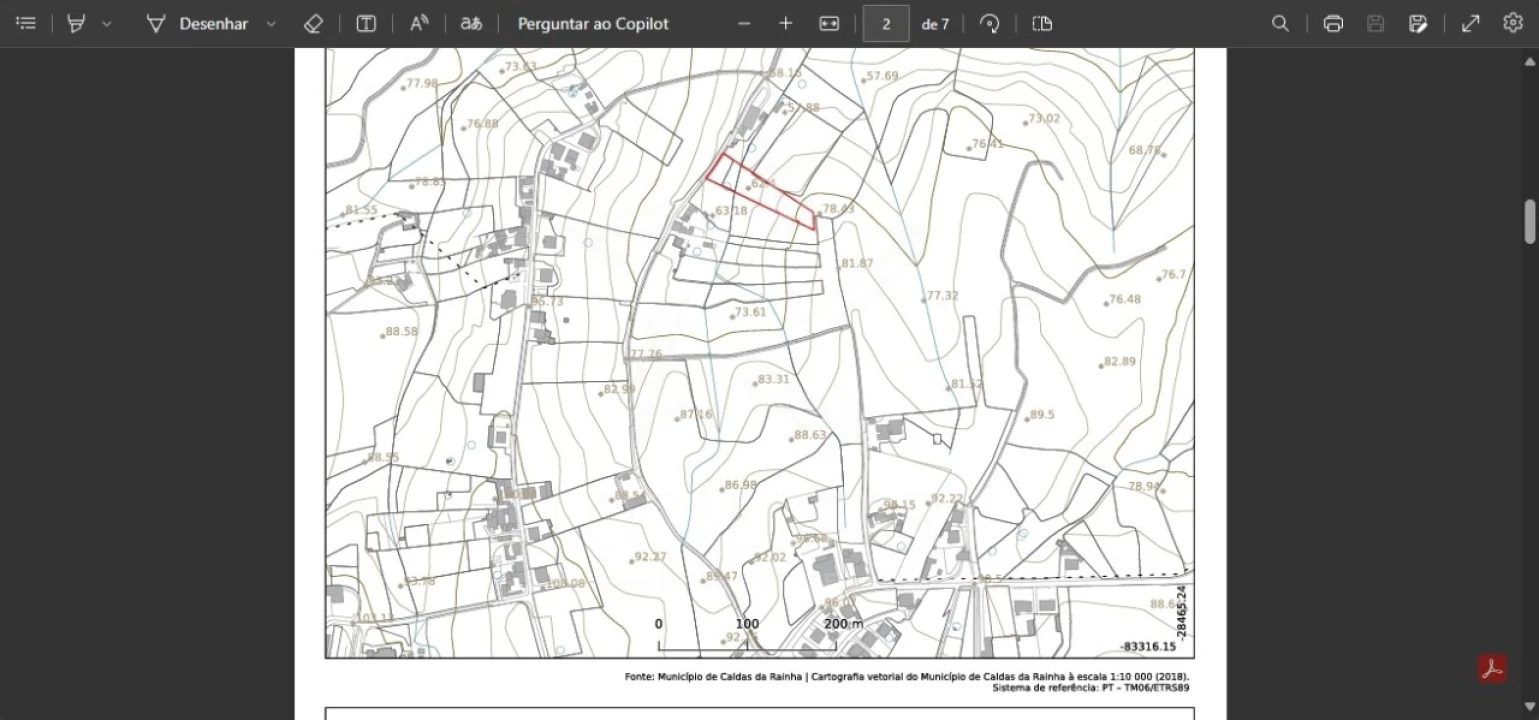Open the translate document tool
This screenshot has width=1539, height=720.
click(x=471, y=23)
